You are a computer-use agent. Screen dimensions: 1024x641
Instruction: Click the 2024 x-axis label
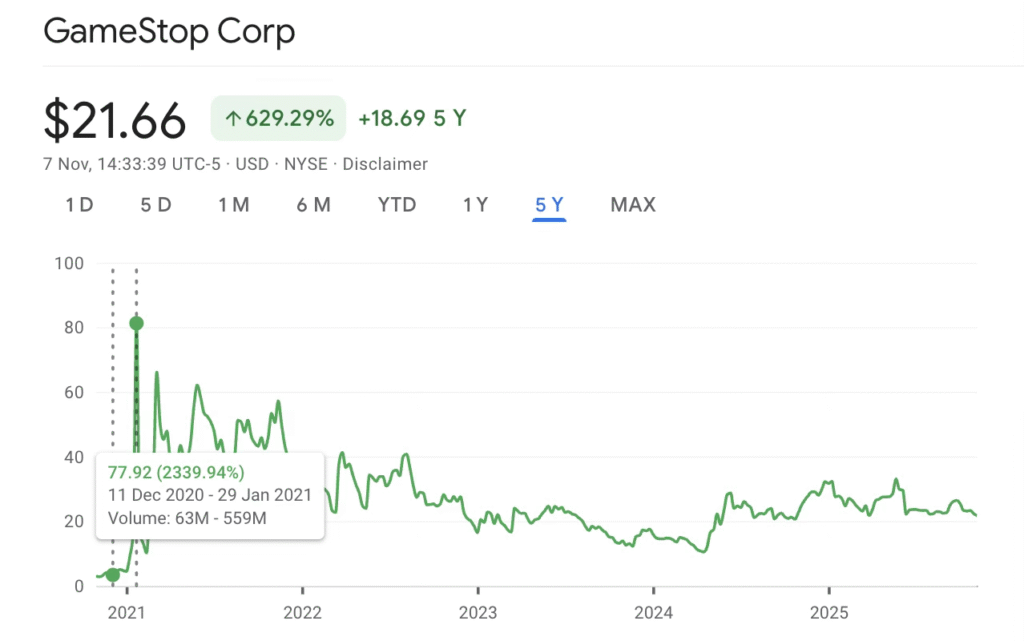point(652,612)
